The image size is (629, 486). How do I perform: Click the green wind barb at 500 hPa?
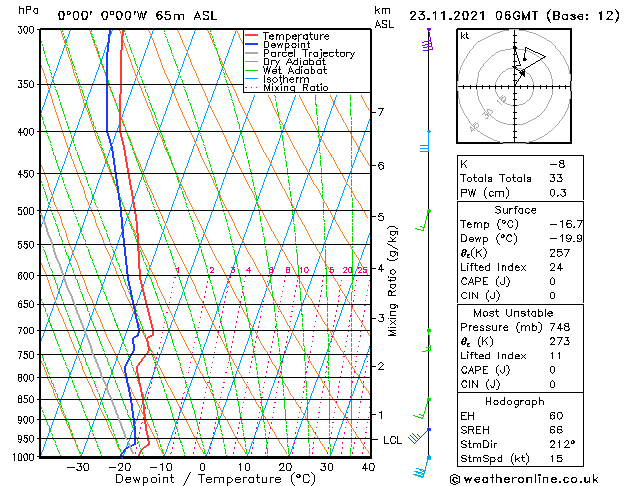[x=423, y=221]
